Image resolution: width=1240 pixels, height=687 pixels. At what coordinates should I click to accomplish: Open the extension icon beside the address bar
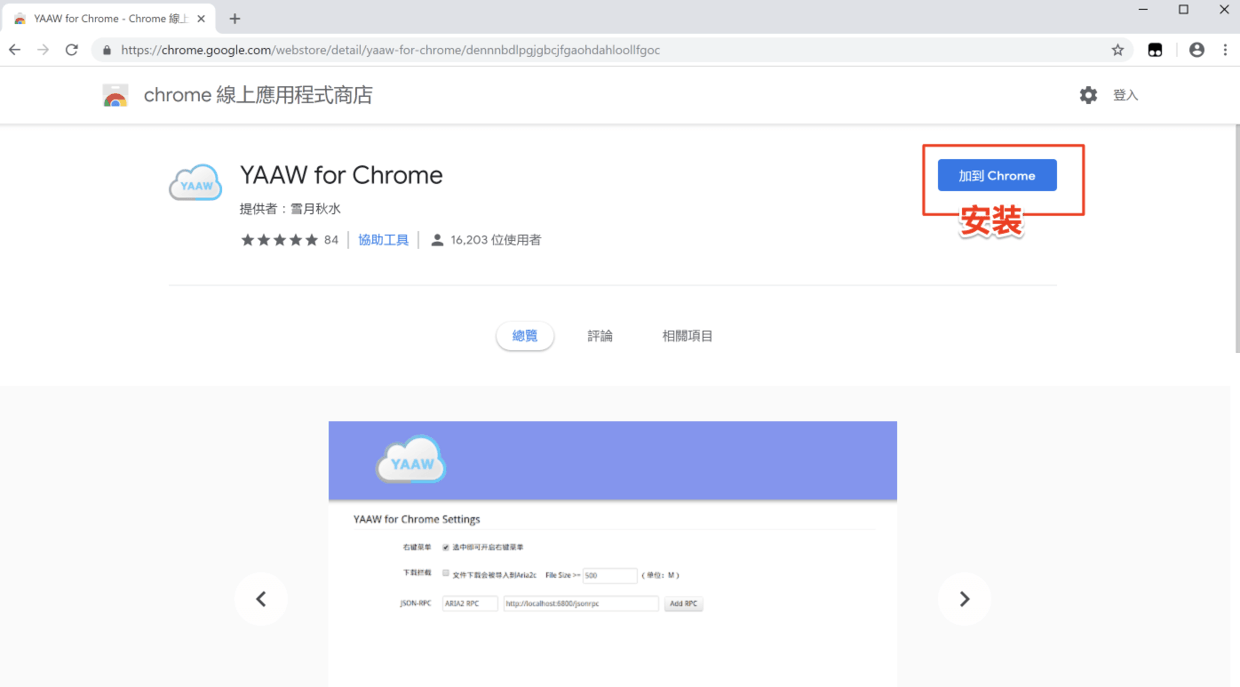tap(1155, 50)
